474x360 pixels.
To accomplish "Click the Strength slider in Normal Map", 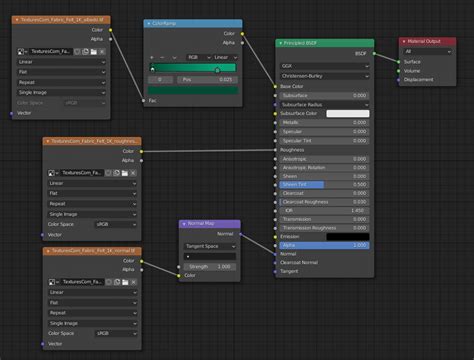I will [x=210, y=267].
